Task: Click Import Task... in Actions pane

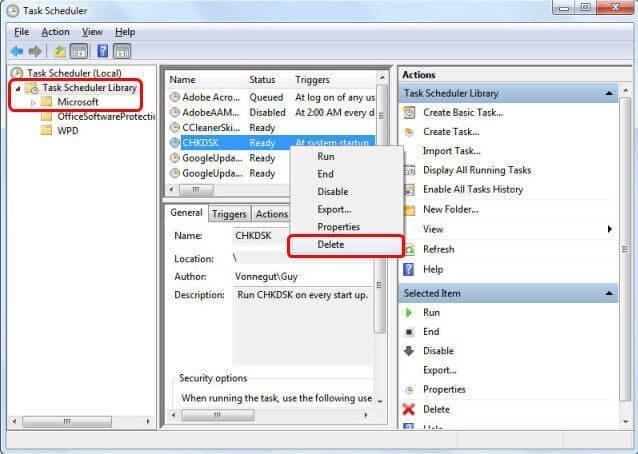Action: (x=452, y=151)
